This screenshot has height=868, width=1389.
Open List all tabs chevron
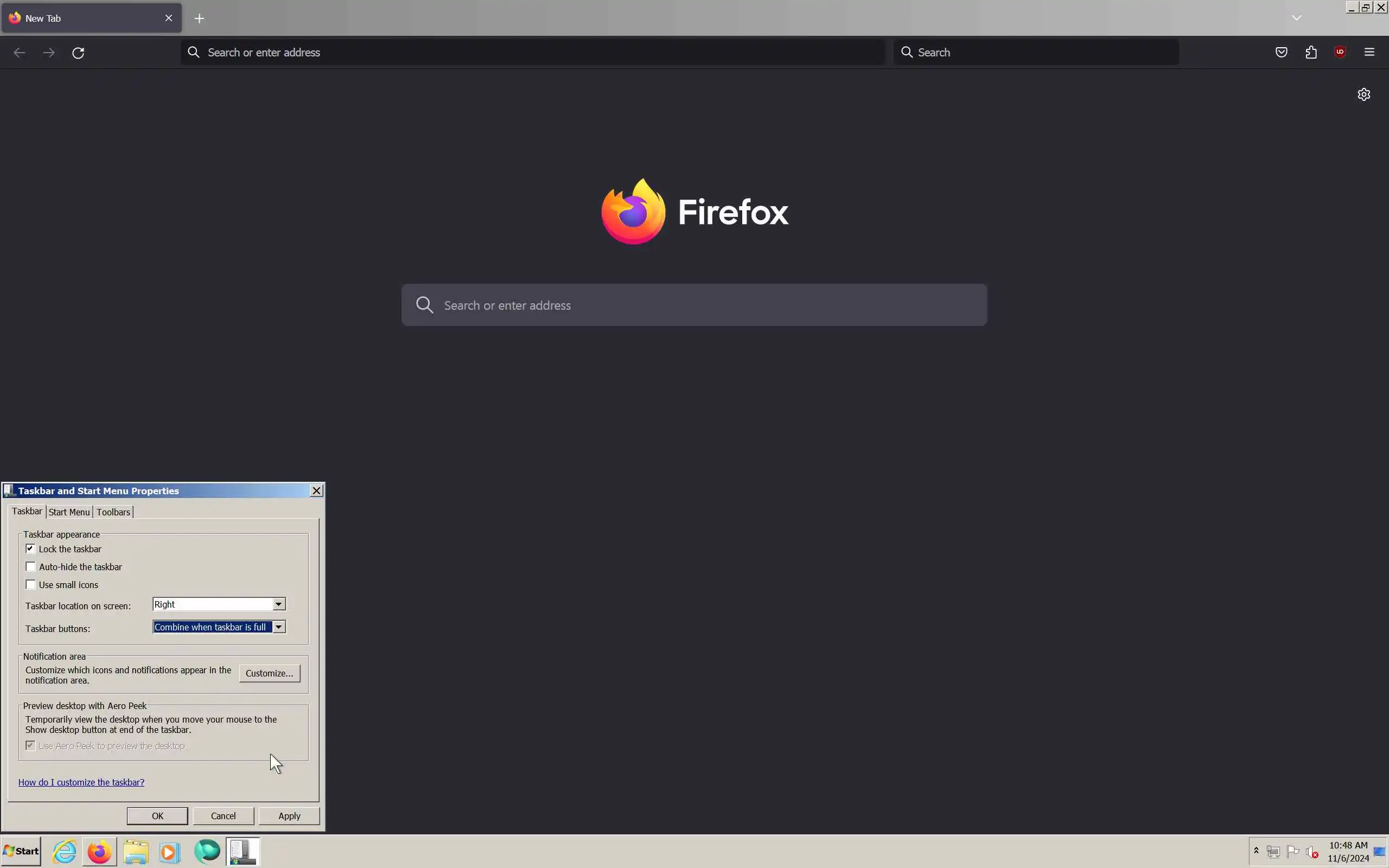point(1296,18)
